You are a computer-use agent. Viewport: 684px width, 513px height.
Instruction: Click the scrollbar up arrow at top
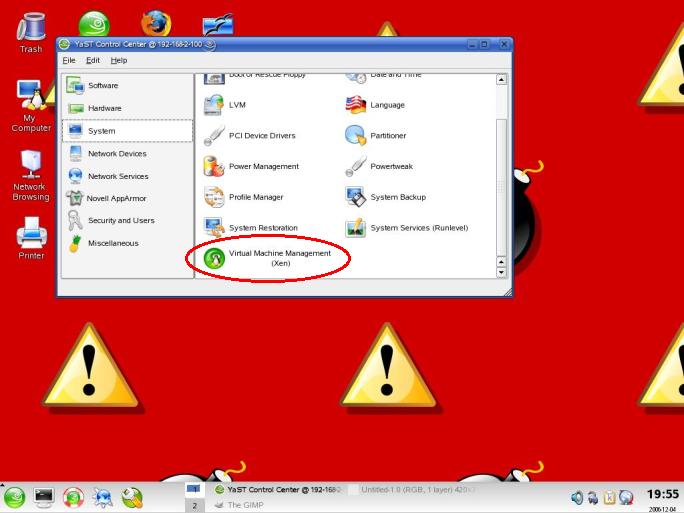(x=501, y=80)
